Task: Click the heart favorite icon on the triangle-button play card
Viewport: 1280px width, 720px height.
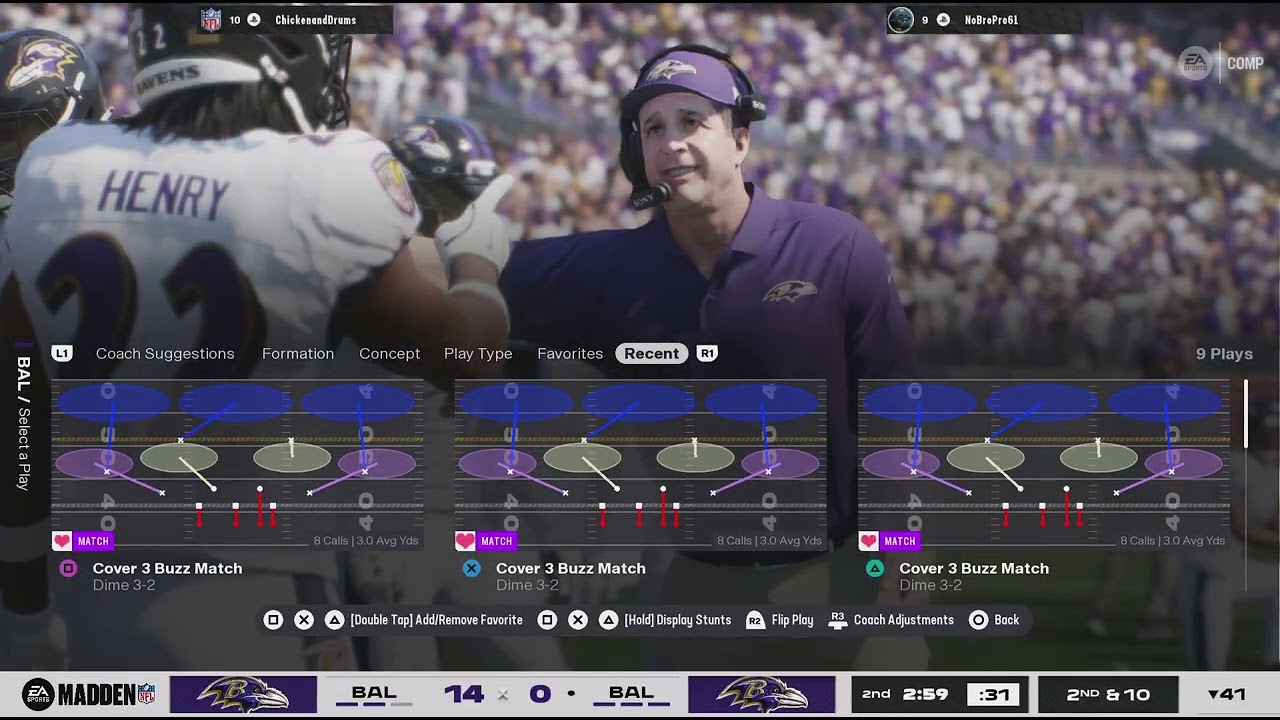Action: 868,541
